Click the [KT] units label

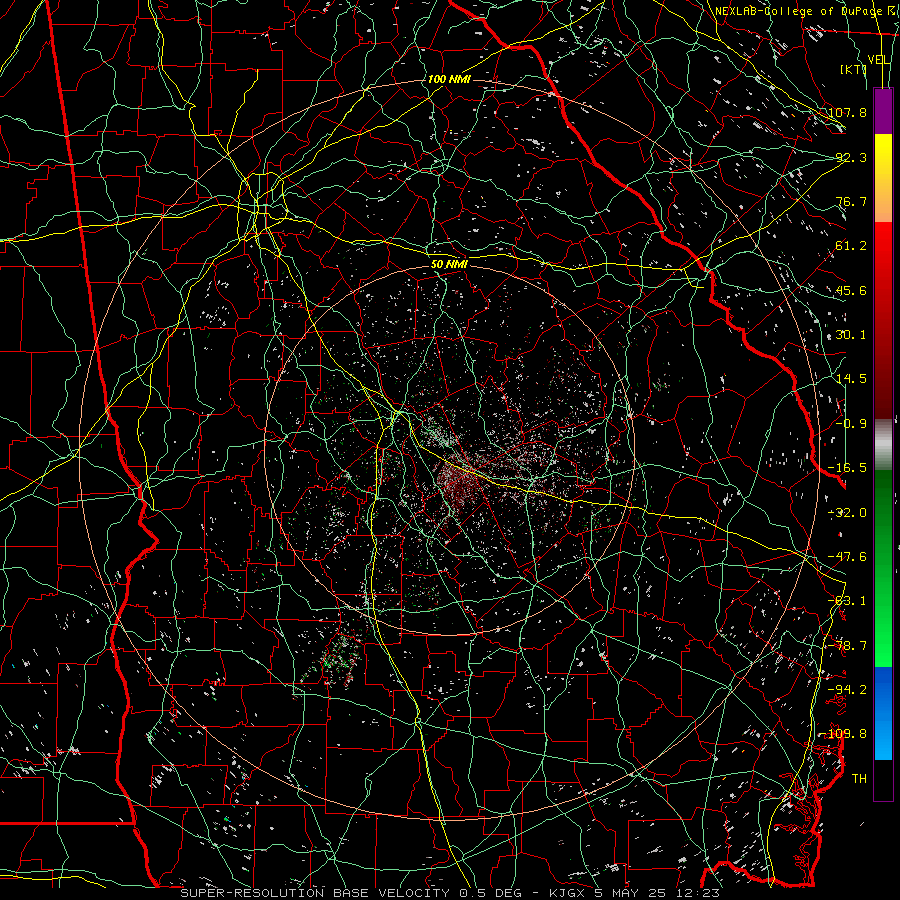pyautogui.click(x=854, y=69)
